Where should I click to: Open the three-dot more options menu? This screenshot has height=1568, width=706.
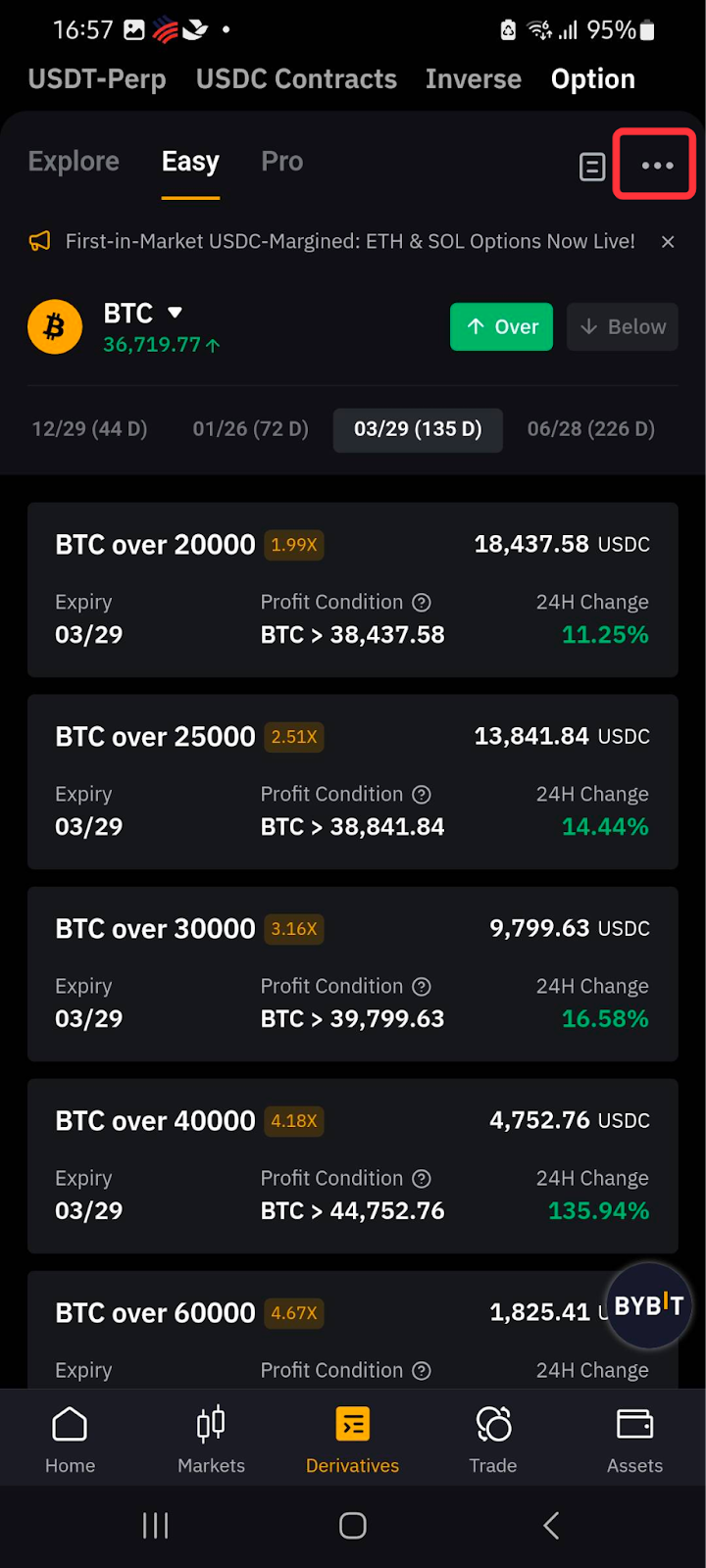point(656,166)
